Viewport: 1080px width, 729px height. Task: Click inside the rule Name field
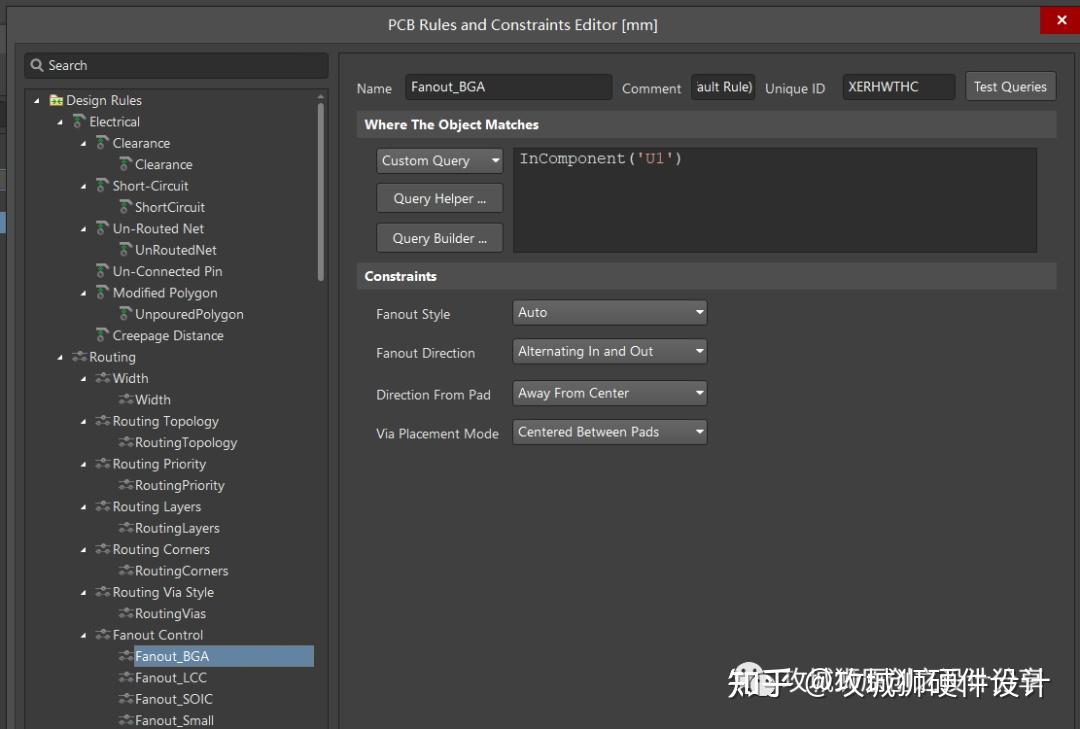[508, 87]
